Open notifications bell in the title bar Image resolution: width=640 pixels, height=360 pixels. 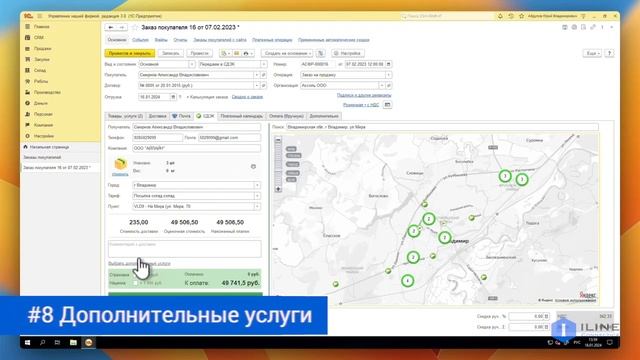pyautogui.click(x=500, y=16)
